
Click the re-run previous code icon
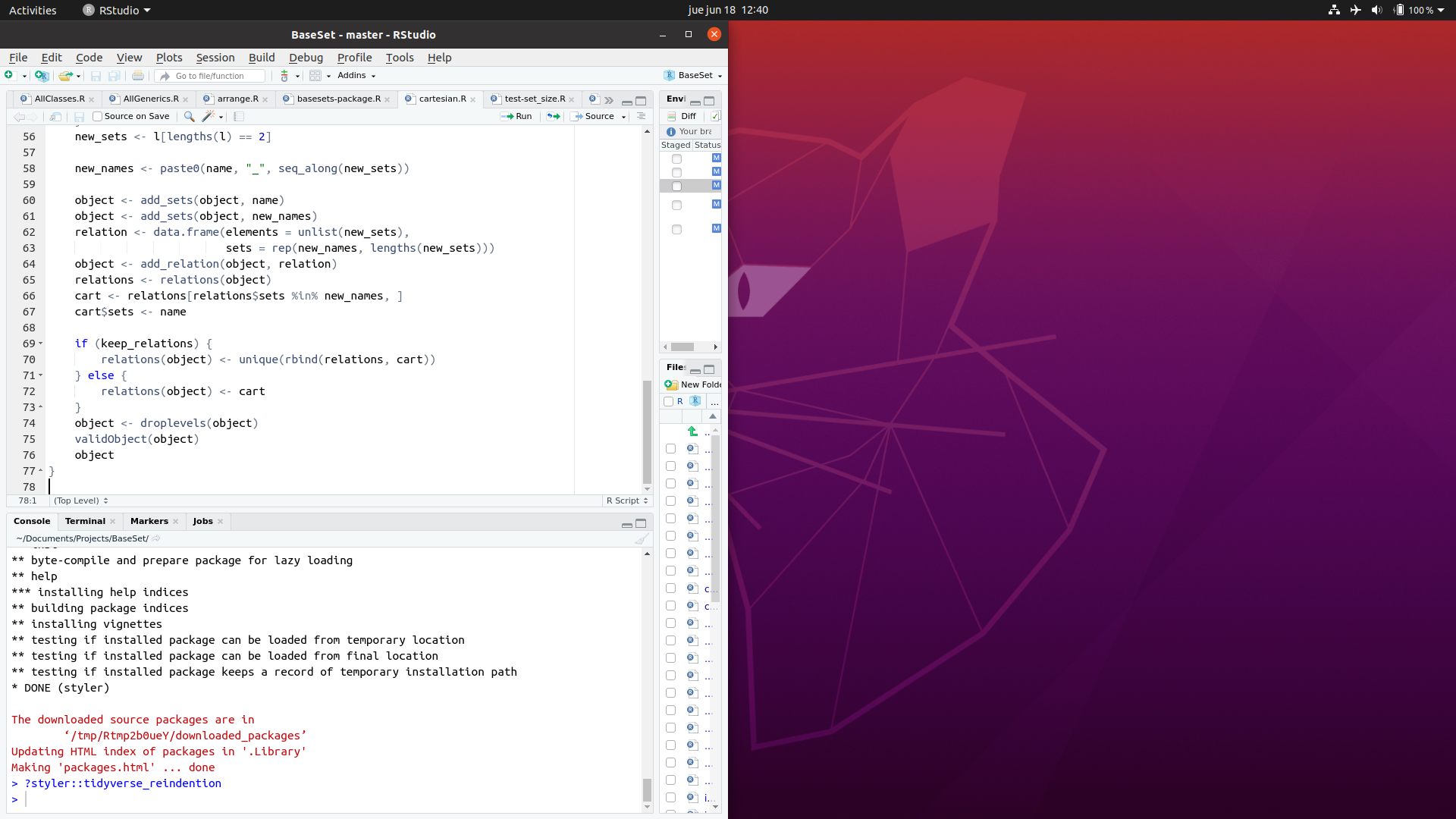pos(554,117)
